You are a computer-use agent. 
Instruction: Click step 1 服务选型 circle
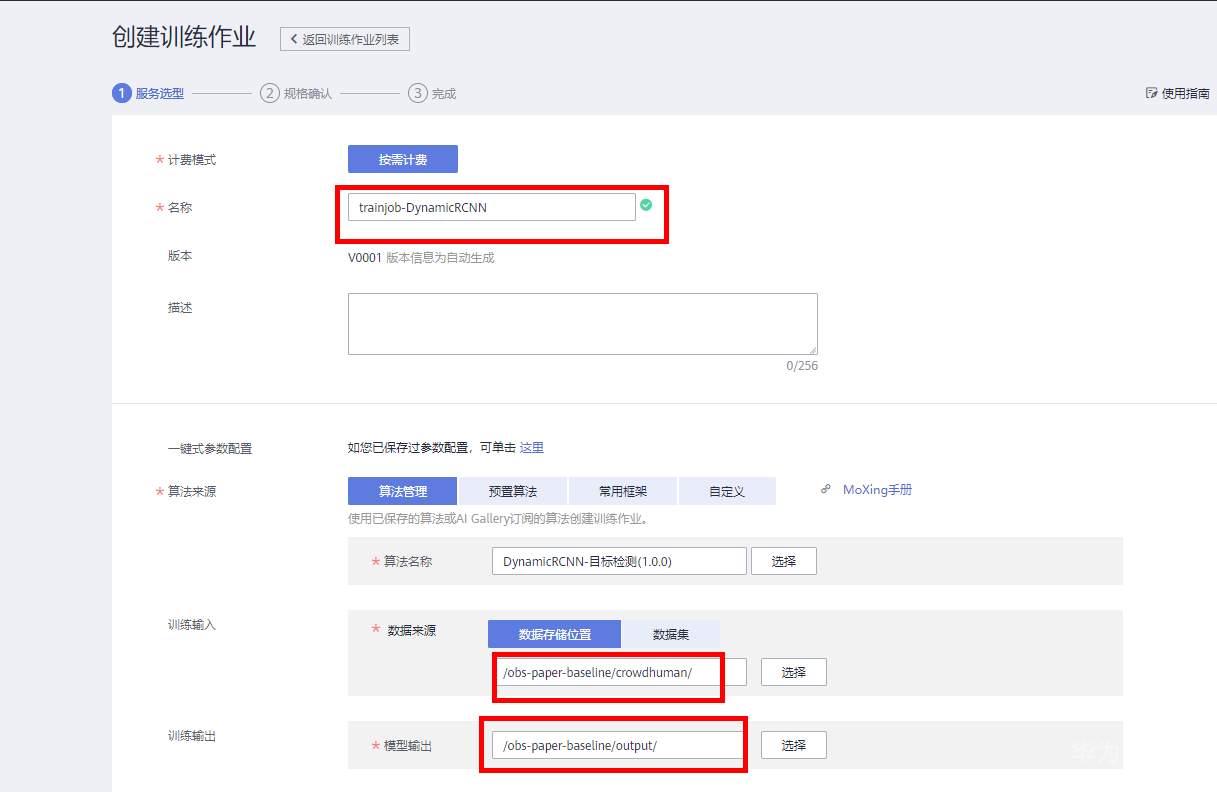121,93
